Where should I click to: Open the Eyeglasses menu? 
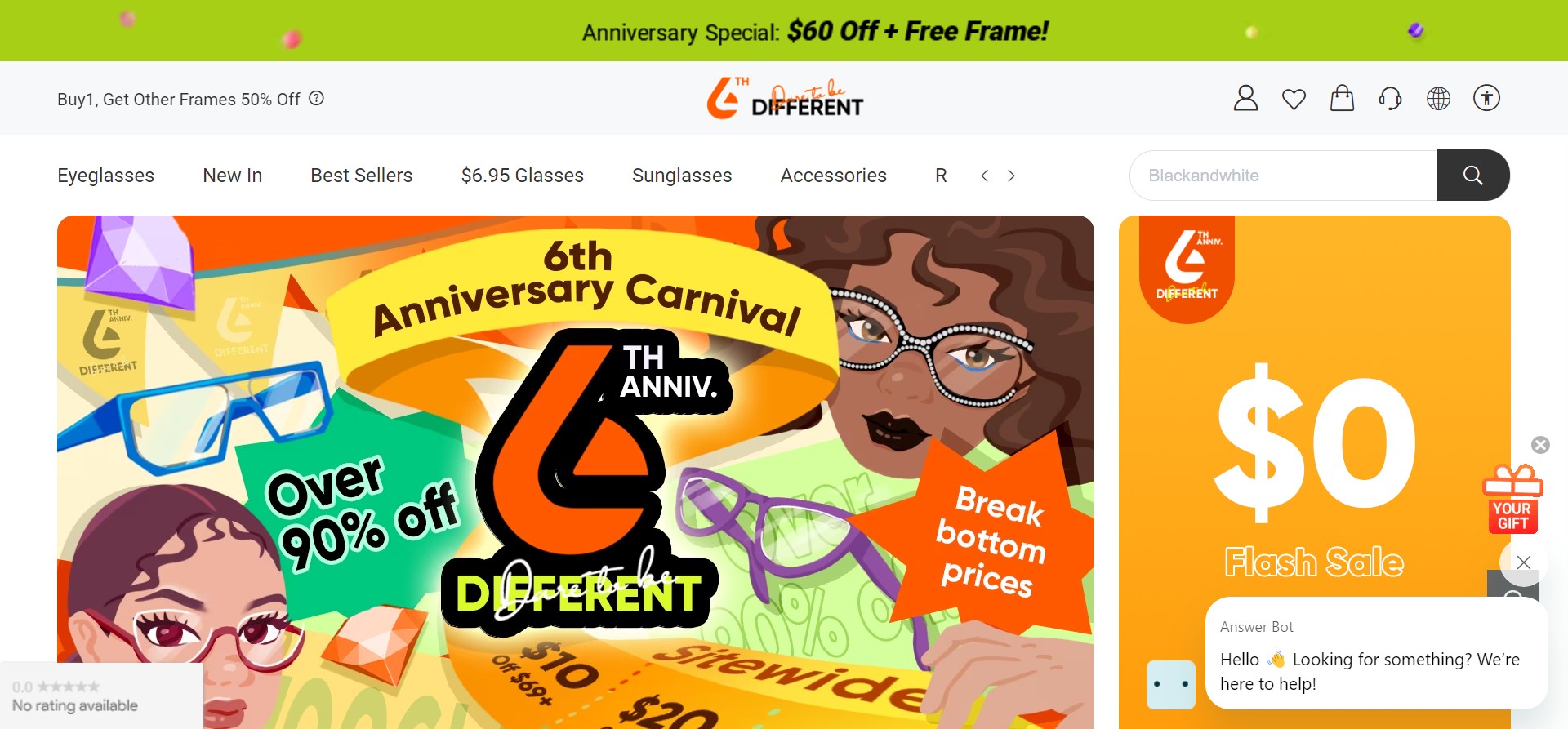(105, 176)
